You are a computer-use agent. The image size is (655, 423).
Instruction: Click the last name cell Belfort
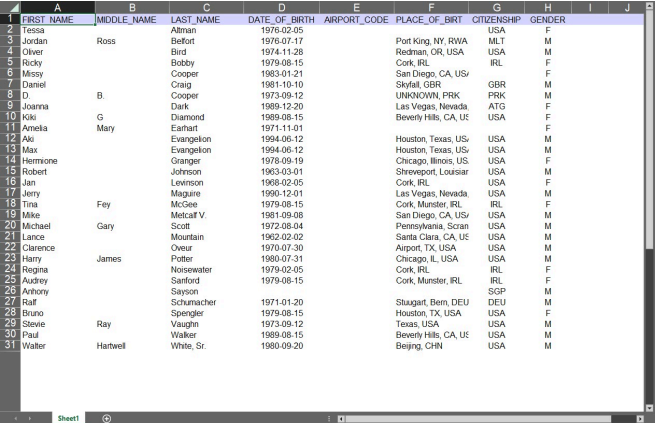[206, 41]
